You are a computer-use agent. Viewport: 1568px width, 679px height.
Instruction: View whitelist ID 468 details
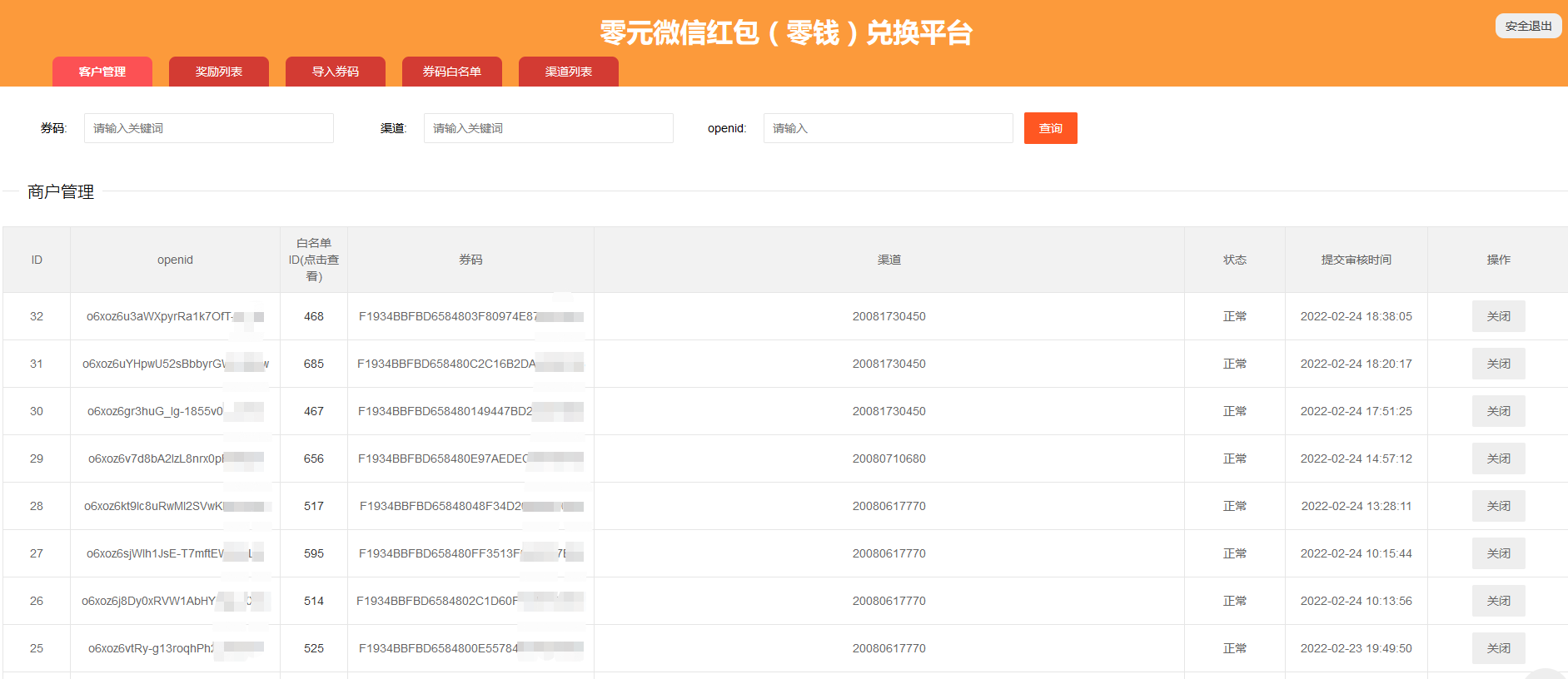point(314,316)
